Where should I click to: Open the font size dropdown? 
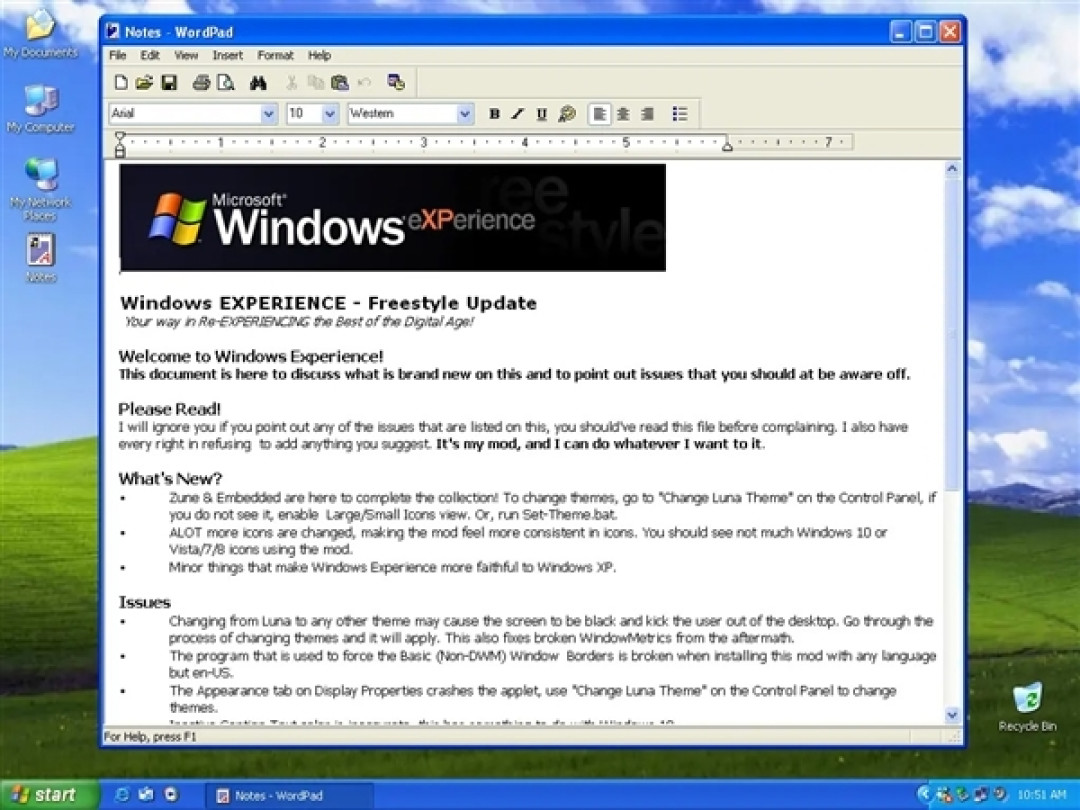[328, 113]
